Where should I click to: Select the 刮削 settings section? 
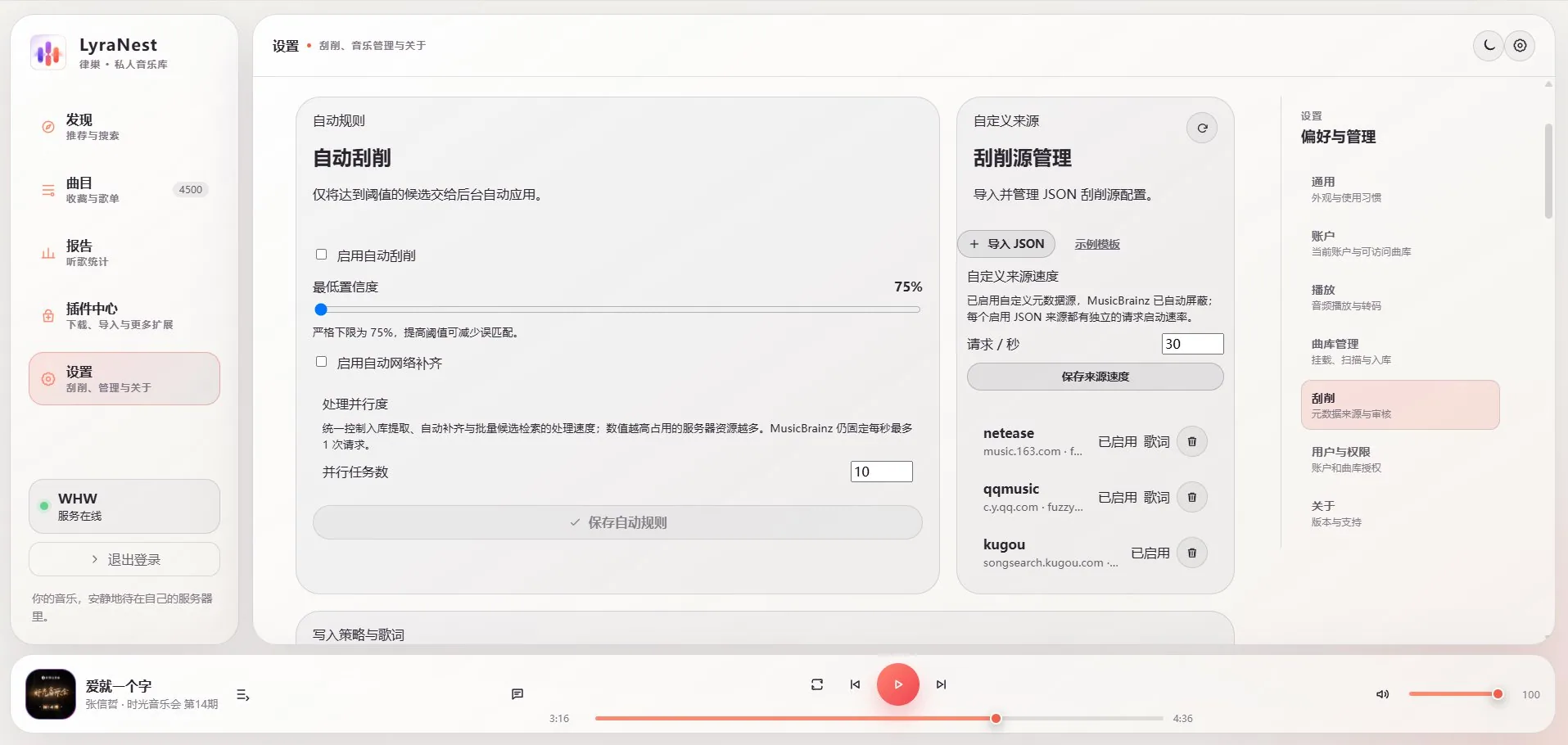tap(1400, 405)
